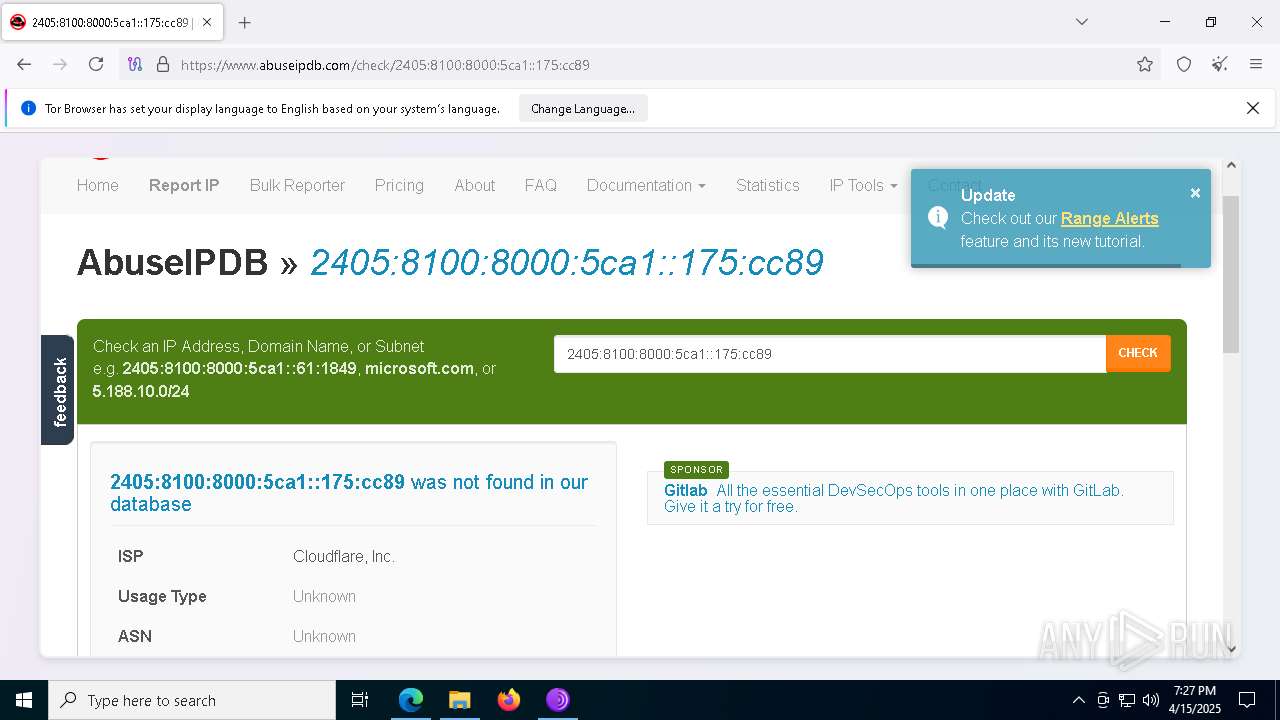Open the notification center icon
This screenshot has width=1280, height=720.
(1247, 700)
